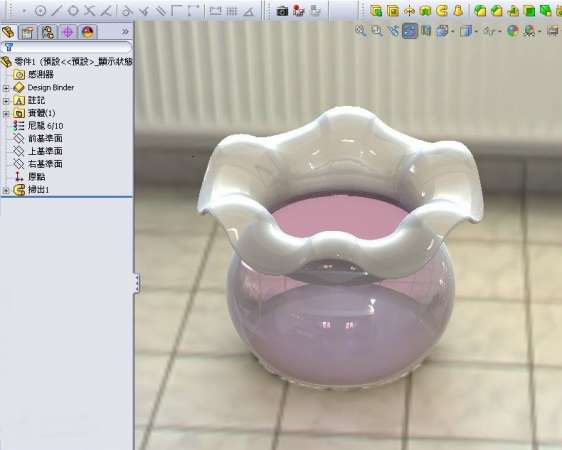Open DimXpertManager crosshair tab

point(67,32)
